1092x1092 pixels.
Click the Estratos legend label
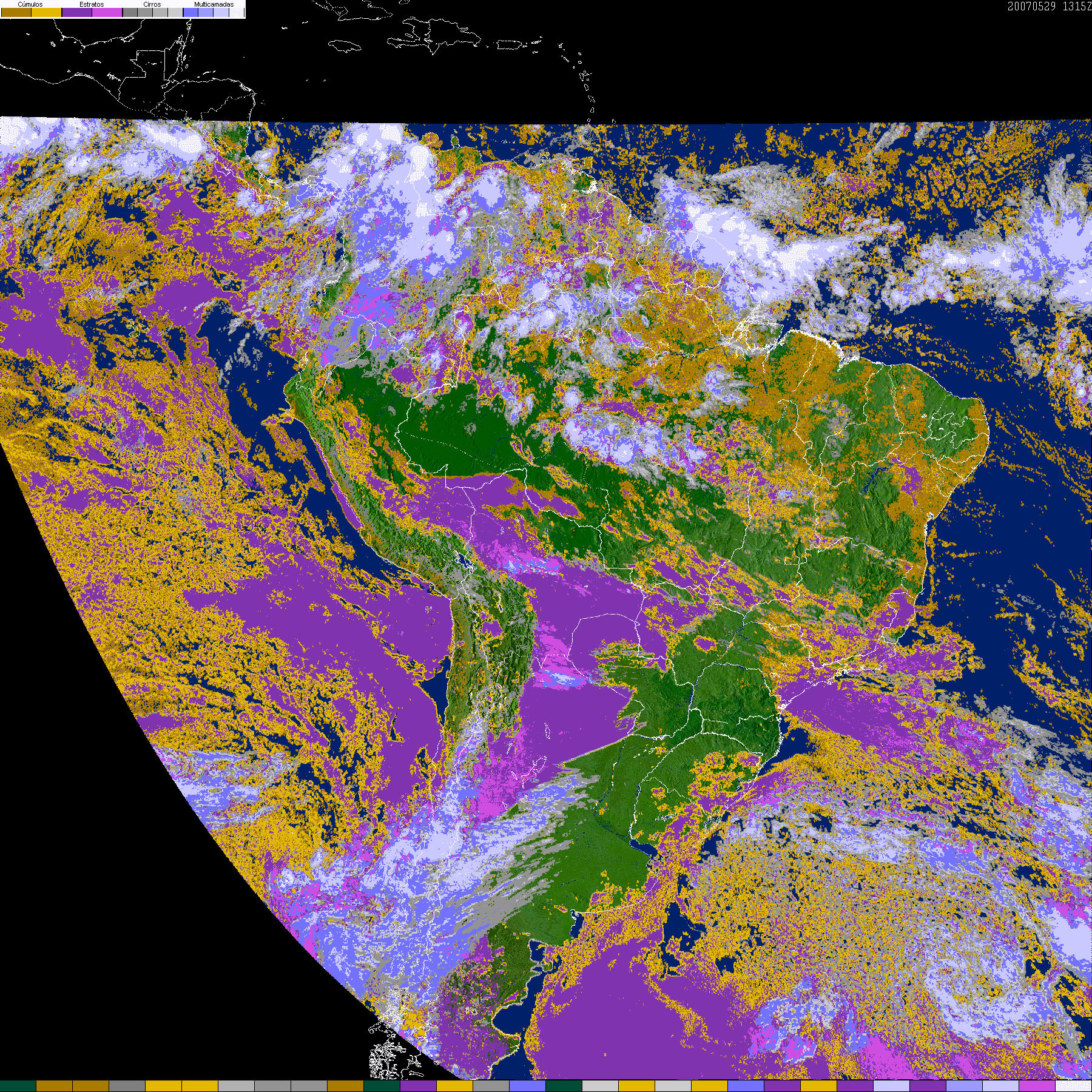(92, 4)
